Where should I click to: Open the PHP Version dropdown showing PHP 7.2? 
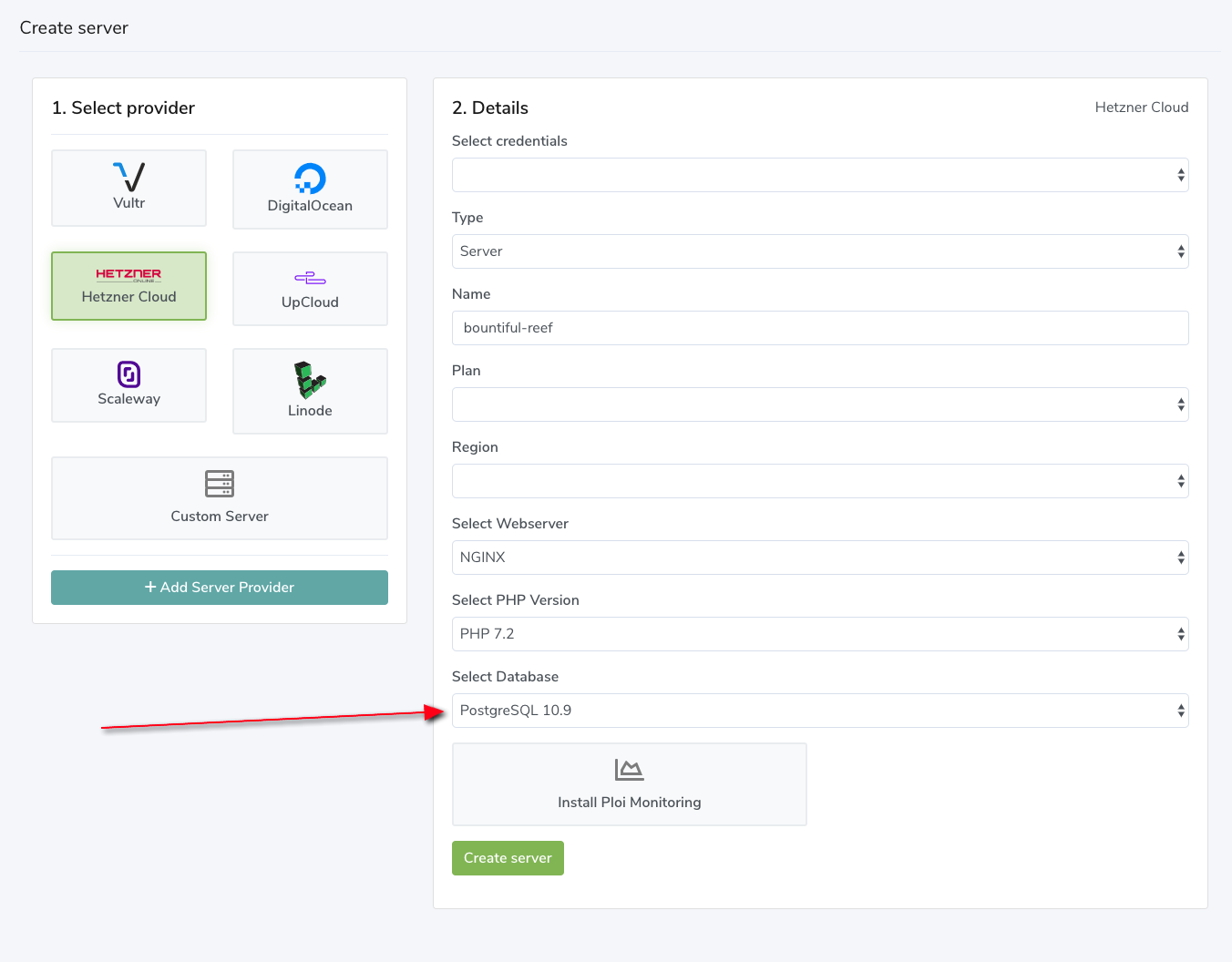(820, 634)
